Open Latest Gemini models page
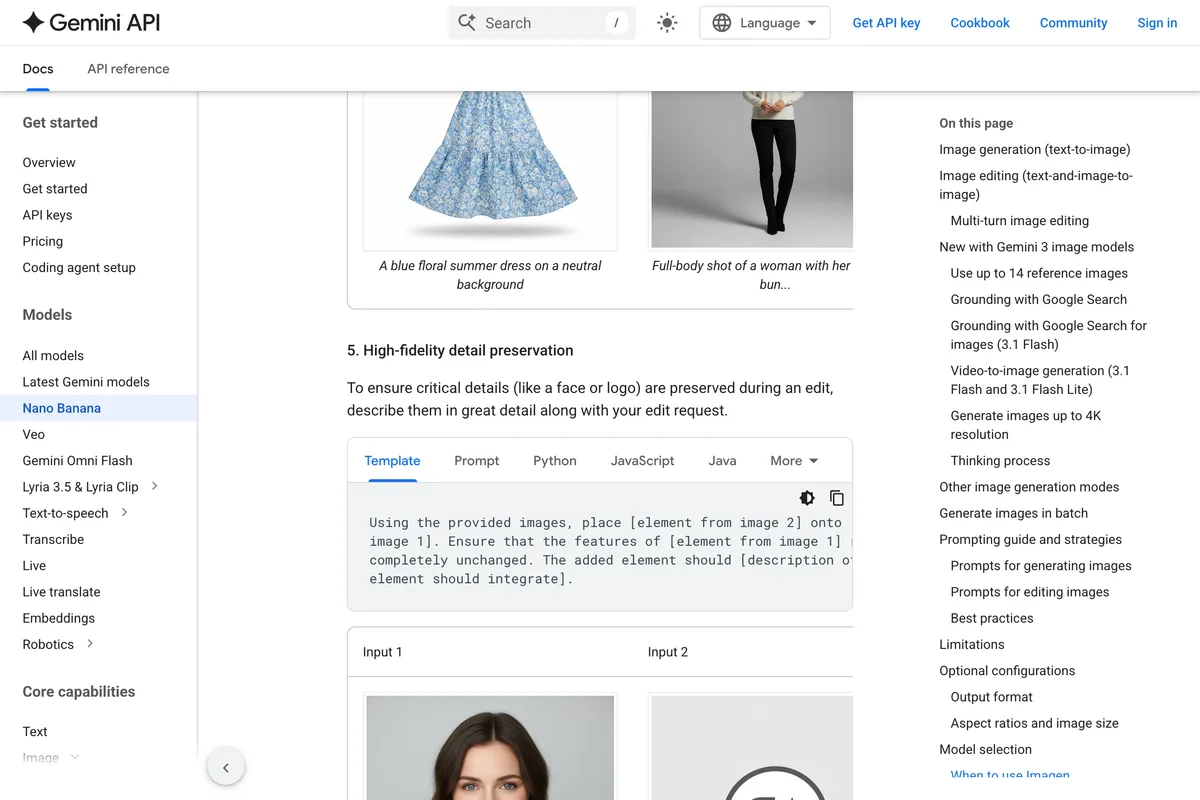The width and height of the screenshot is (1200, 800). pyautogui.click(x=86, y=381)
